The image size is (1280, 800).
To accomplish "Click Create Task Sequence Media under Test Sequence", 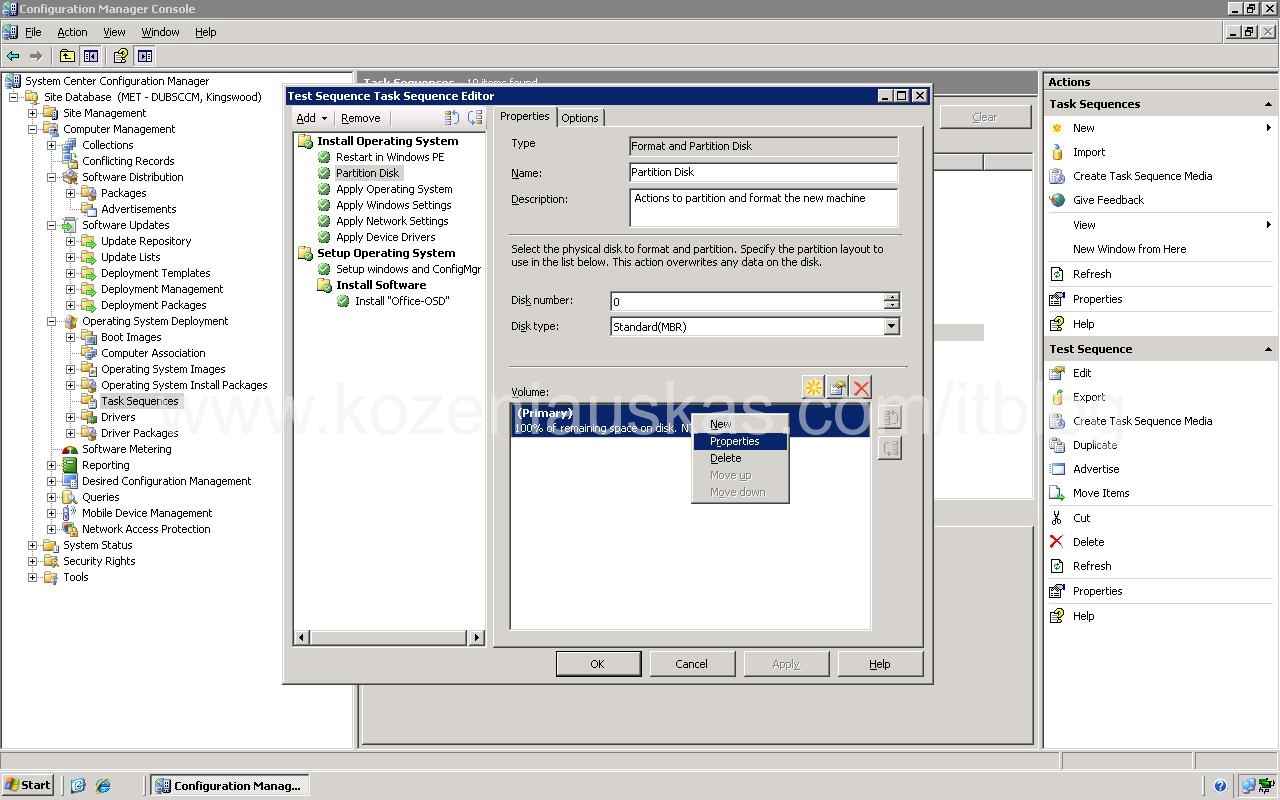I will [x=1142, y=421].
